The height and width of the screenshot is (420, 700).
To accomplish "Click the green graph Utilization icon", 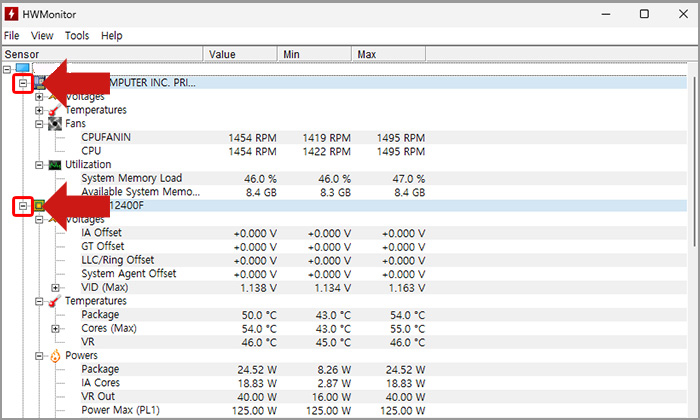I will [55, 165].
